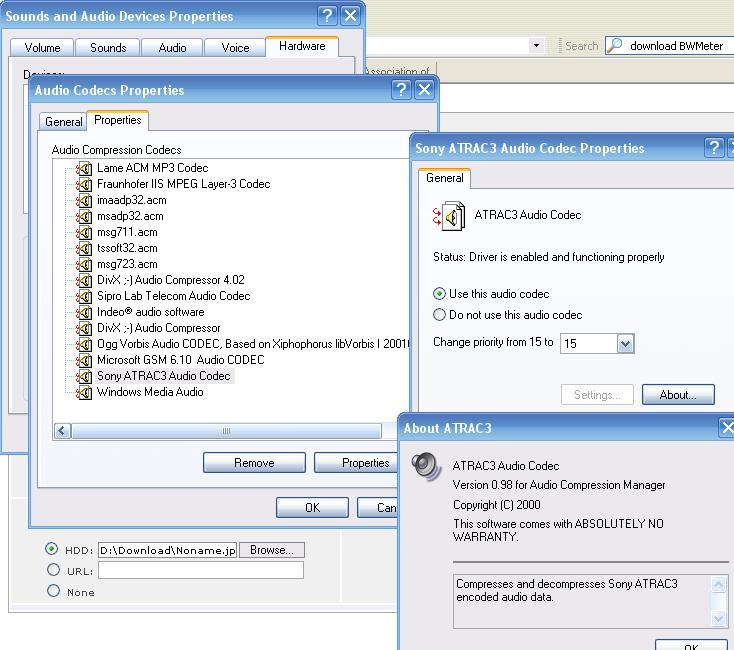Select the HDD radio option
Image resolution: width=734 pixels, height=650 pixels.
pos(51,548)
